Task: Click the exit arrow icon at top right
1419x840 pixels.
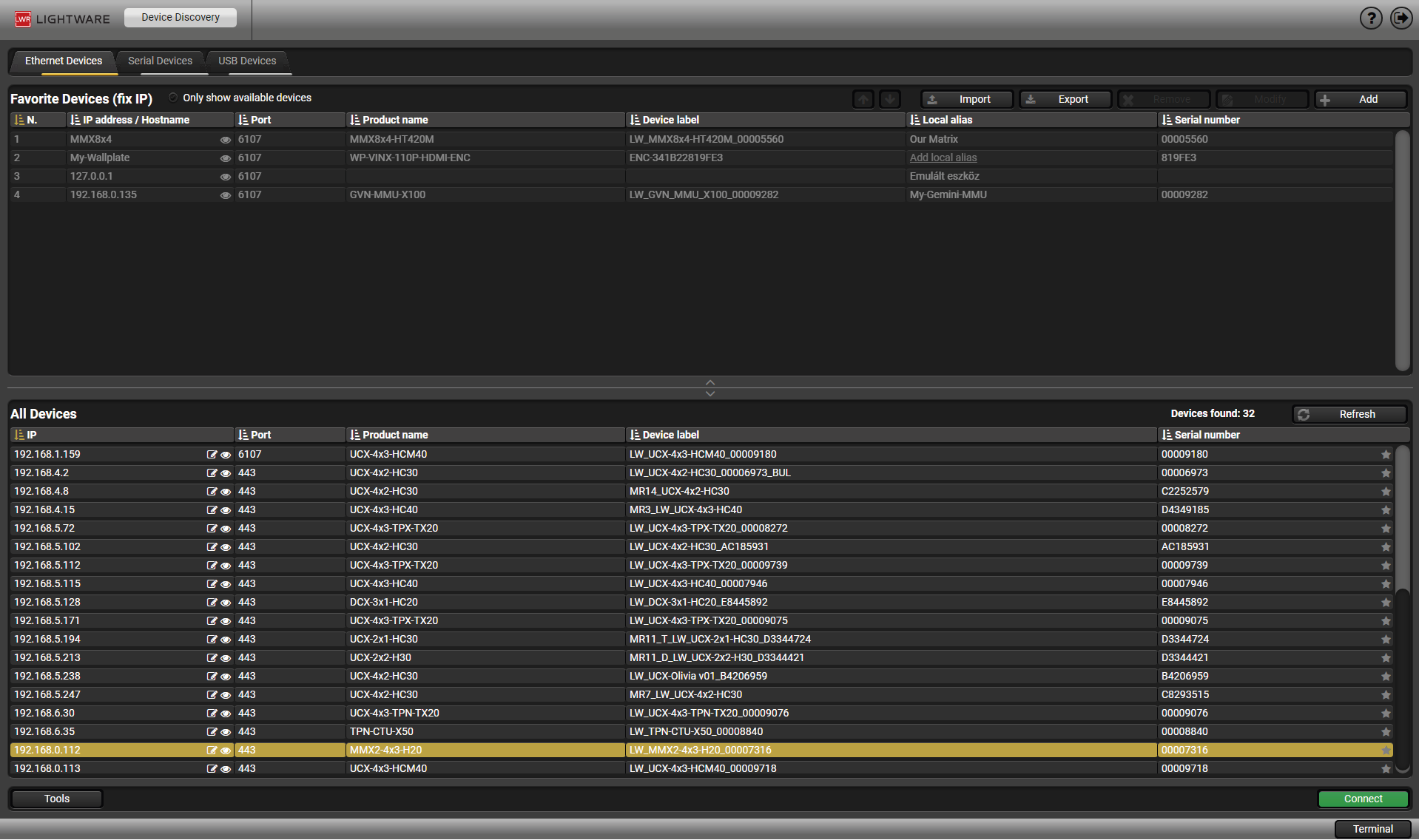Action: (1401, 18)
